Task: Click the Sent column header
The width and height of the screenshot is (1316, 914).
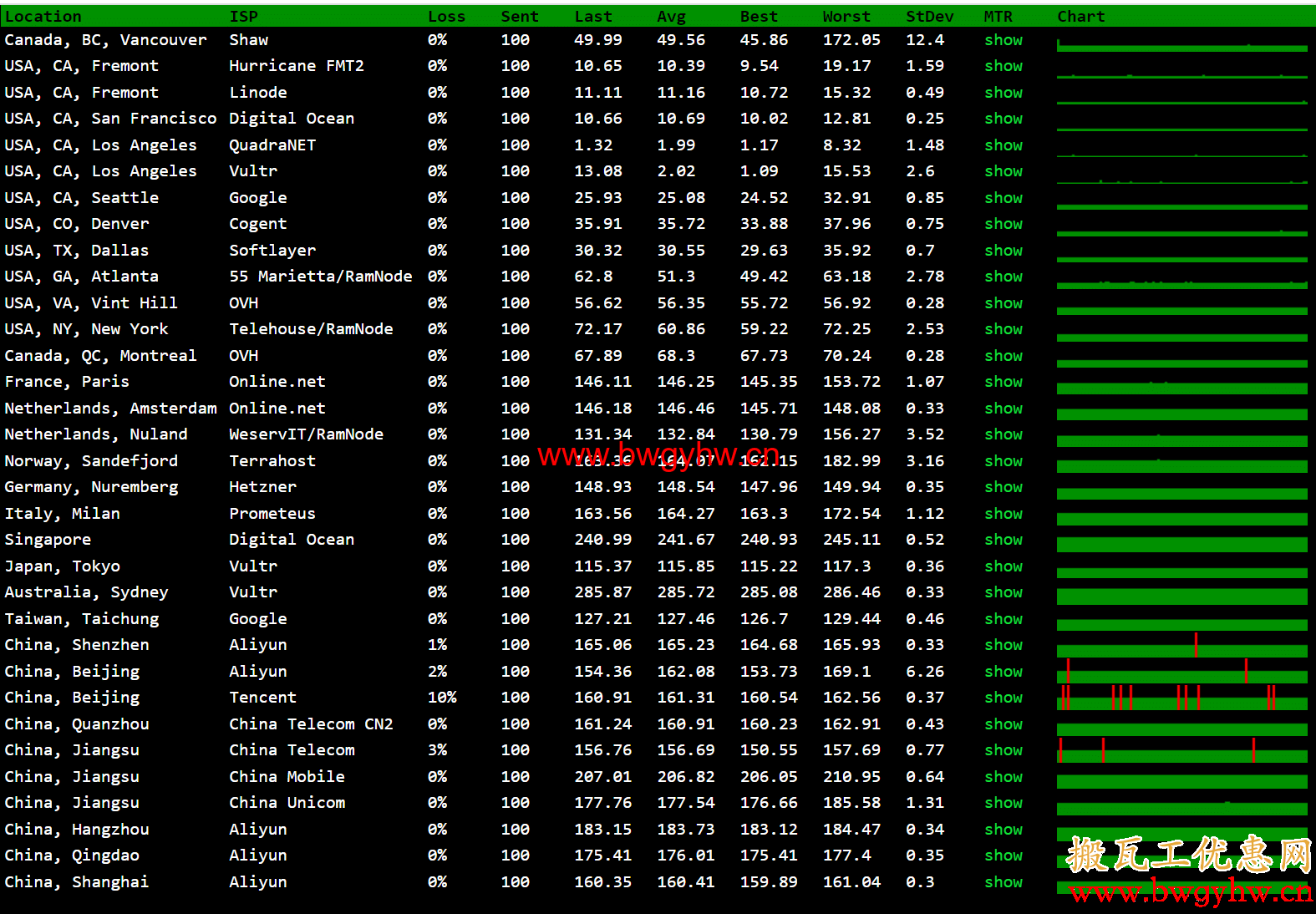Action: pyautogui.click(x=520, y=17)
